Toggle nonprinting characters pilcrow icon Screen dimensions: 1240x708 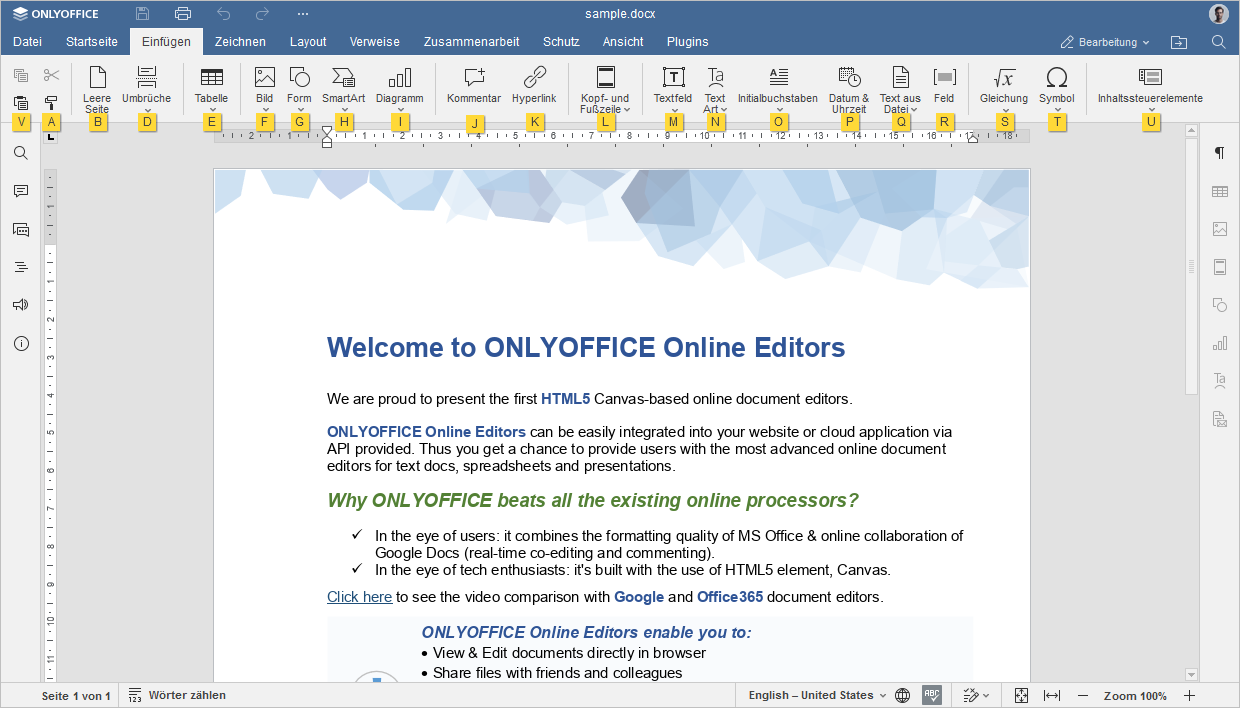1219,153
